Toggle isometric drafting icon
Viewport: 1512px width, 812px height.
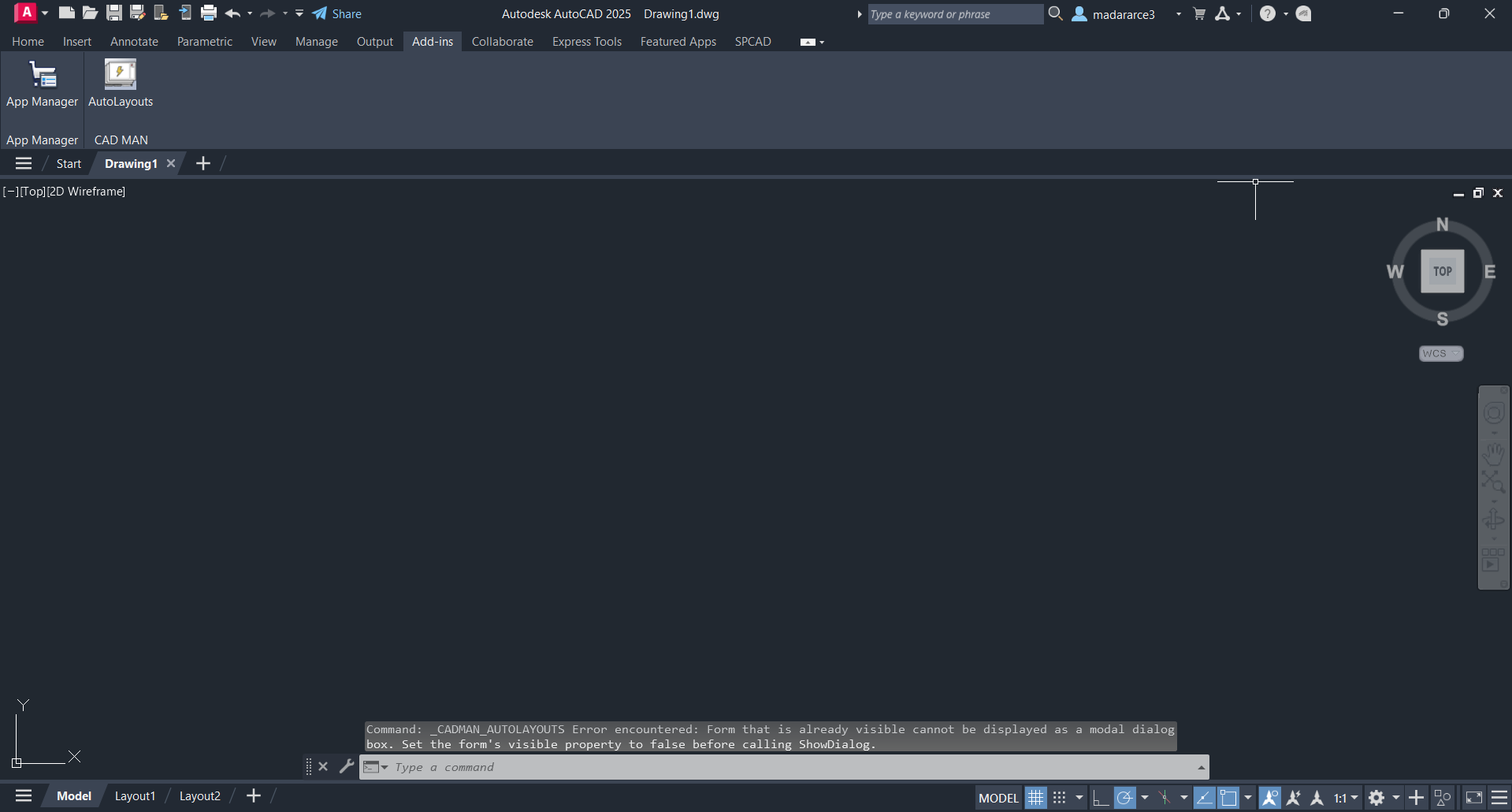click(1165, 798)
